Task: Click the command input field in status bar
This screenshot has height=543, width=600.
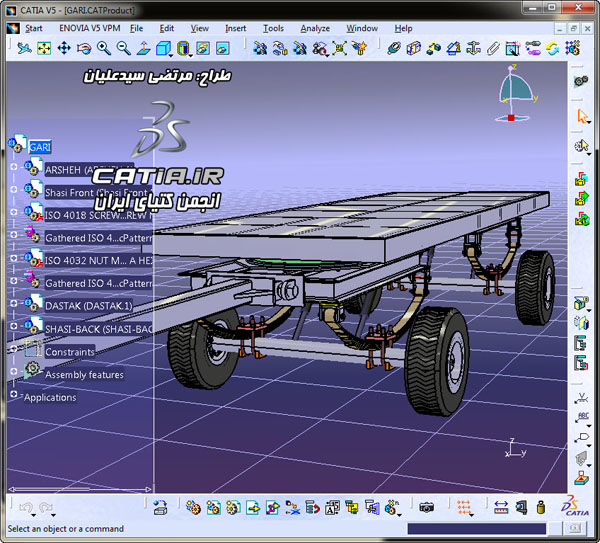Action: pos(476,529)
